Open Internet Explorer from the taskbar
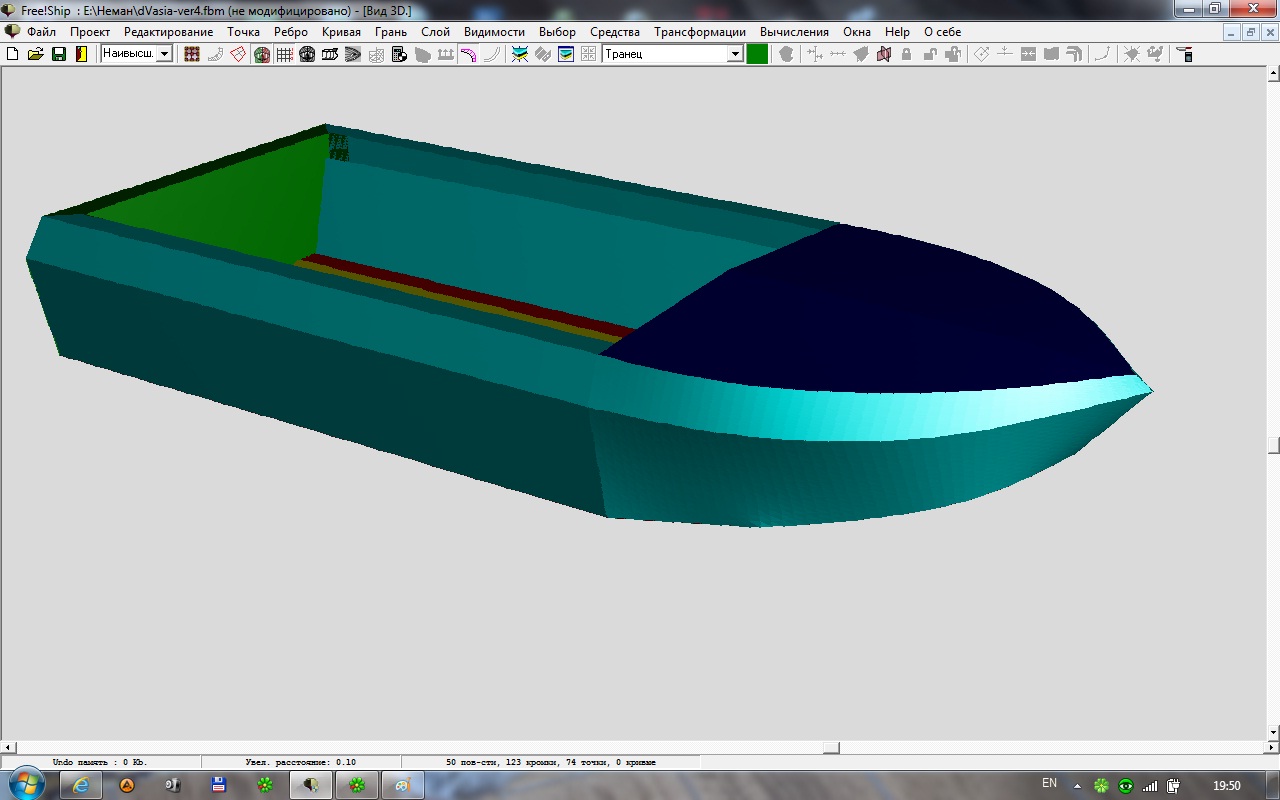 [x=81, y=785]
